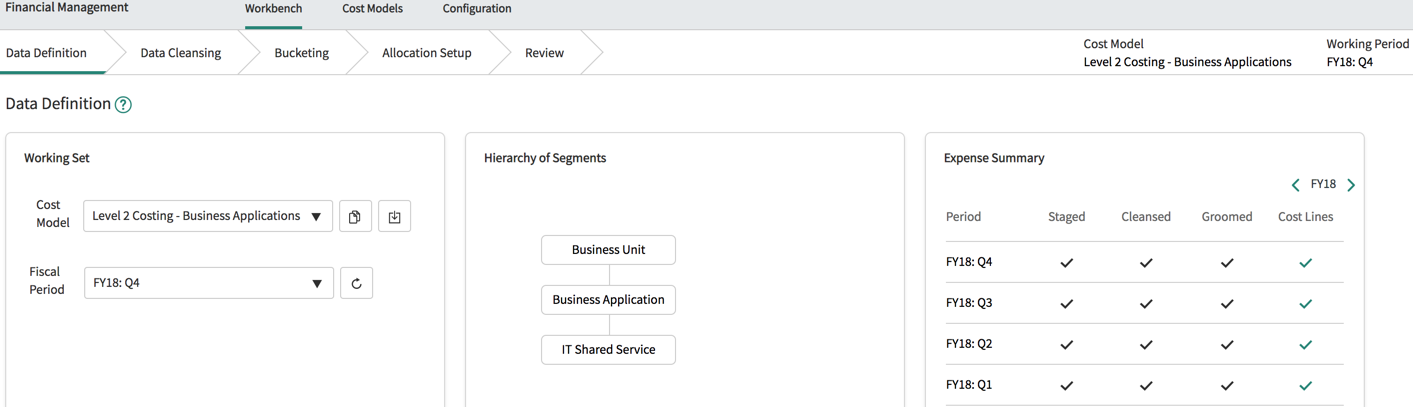Image resolution: width=1413 pixels, height=407 pixels.
Task: Go to the previous fiscal year arrow
Action: tap(1296, 185)
